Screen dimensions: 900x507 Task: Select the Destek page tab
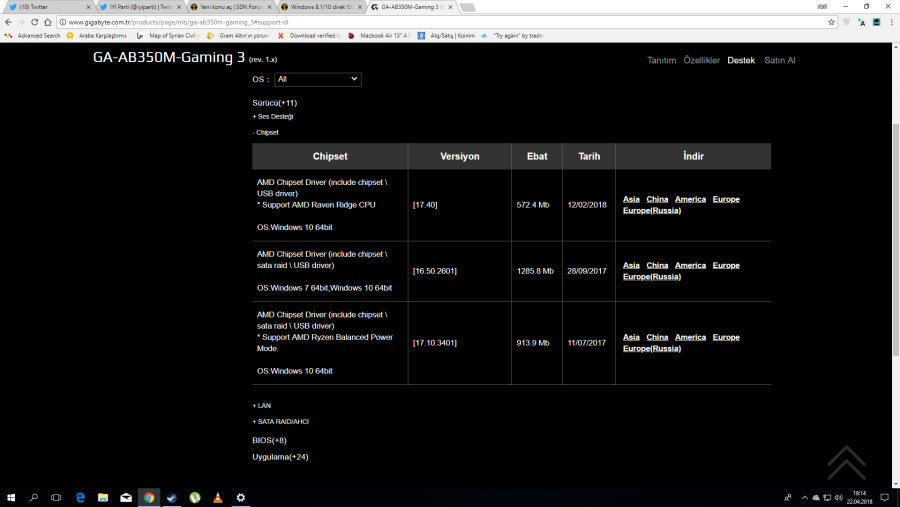[x=741, y=60]
